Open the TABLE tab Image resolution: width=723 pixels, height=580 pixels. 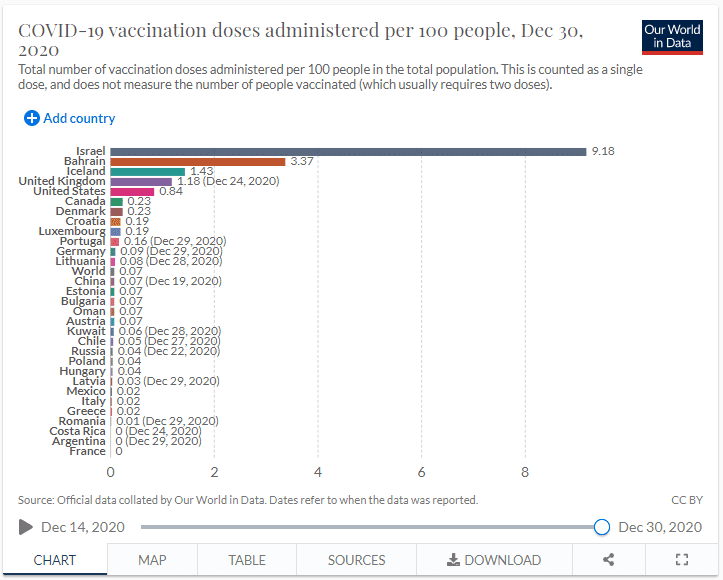(247, 560)
